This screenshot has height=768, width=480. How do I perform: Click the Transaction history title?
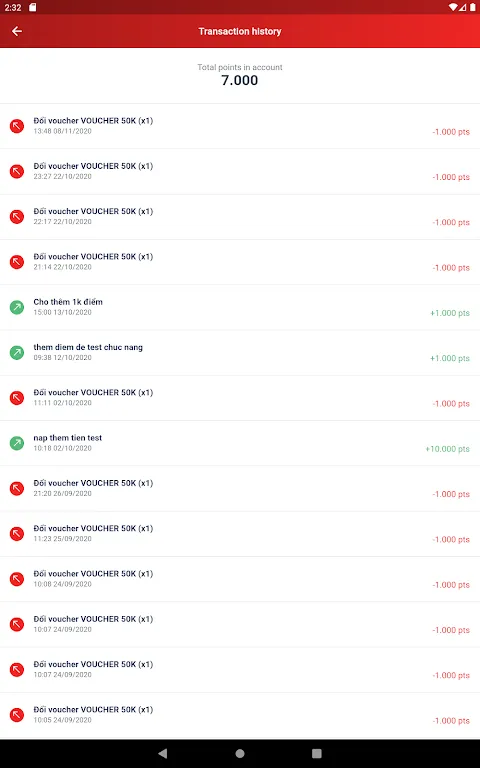coord(240,31)
